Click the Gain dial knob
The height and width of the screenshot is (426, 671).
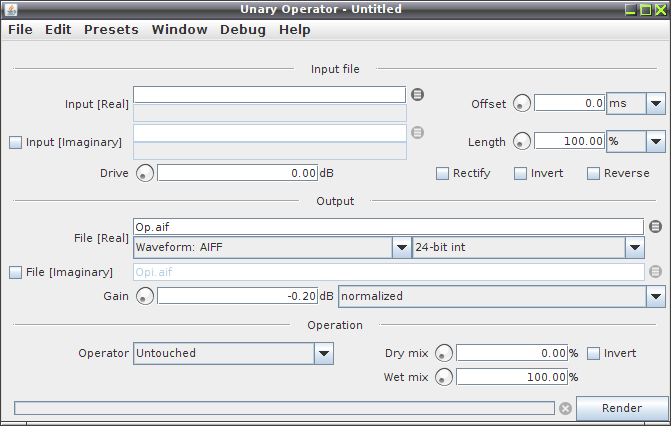145,296
